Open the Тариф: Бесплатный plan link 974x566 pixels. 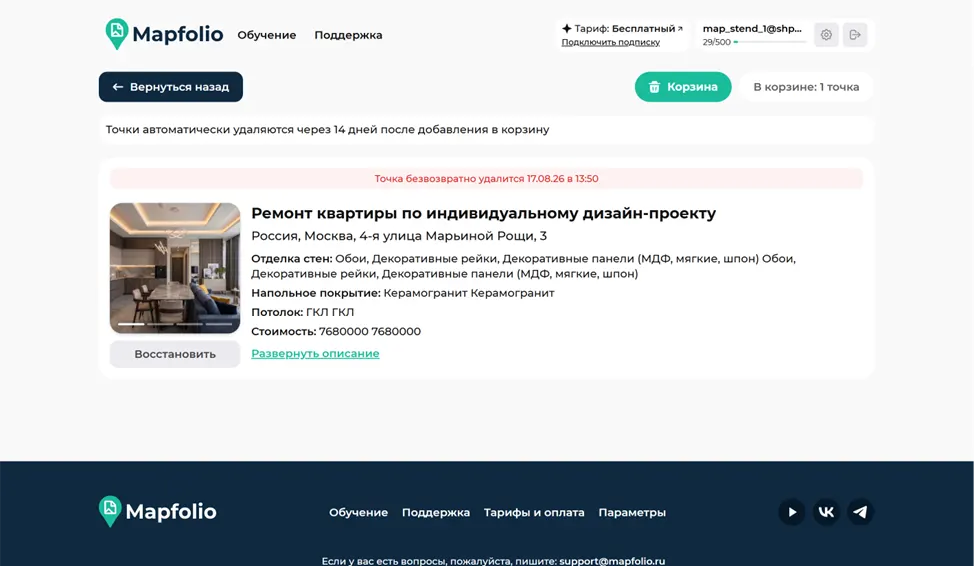pyautogui.click(x=622, y=29)
